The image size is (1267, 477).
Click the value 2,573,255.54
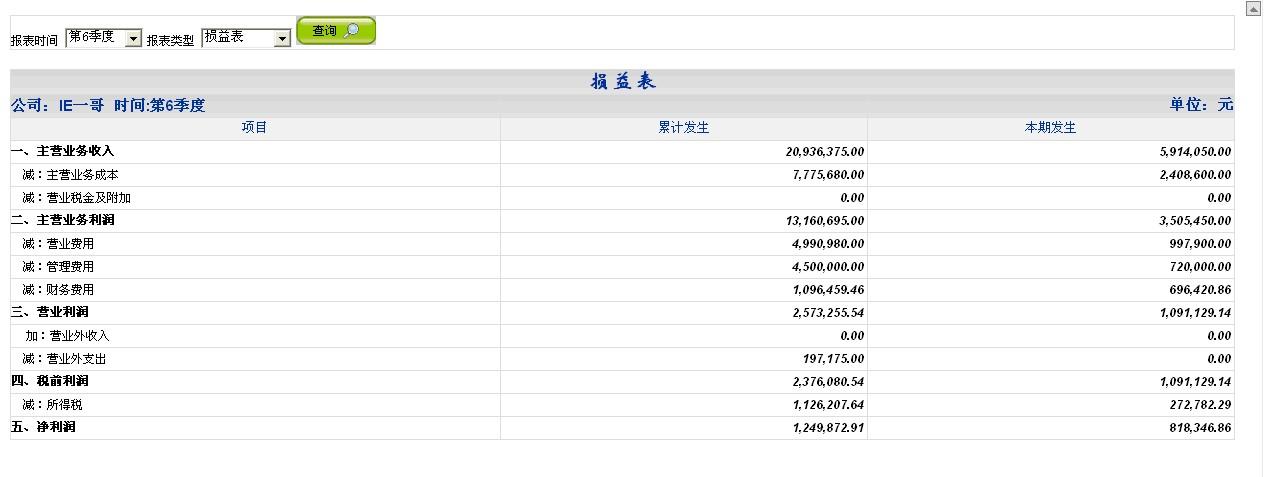pos(828,313)
